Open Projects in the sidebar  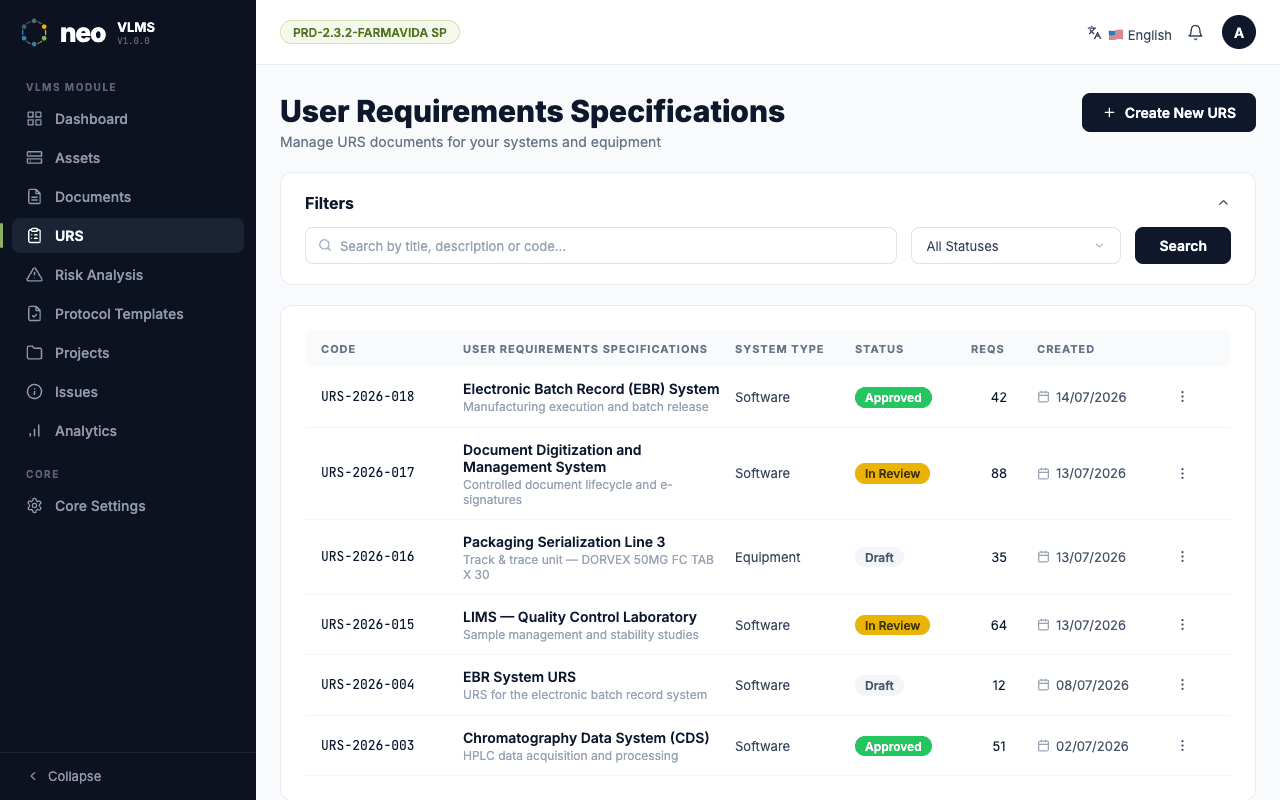pos(128,353)
